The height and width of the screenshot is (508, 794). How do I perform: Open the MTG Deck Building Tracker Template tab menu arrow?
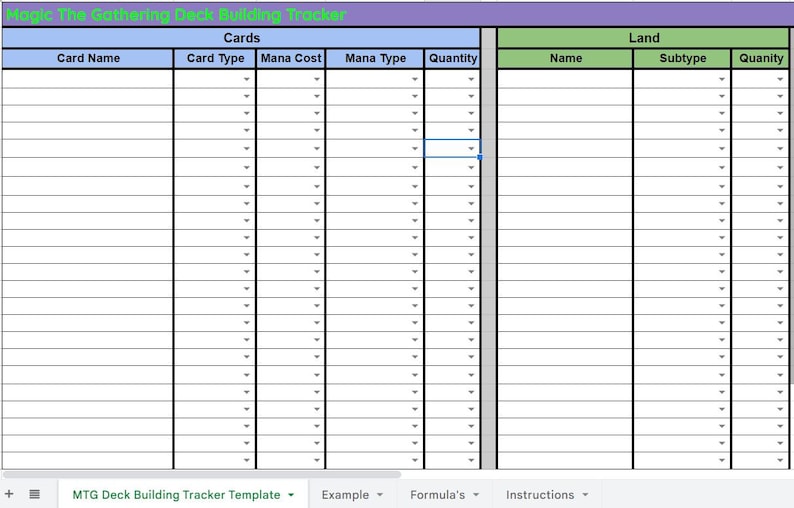coord(291,495)
